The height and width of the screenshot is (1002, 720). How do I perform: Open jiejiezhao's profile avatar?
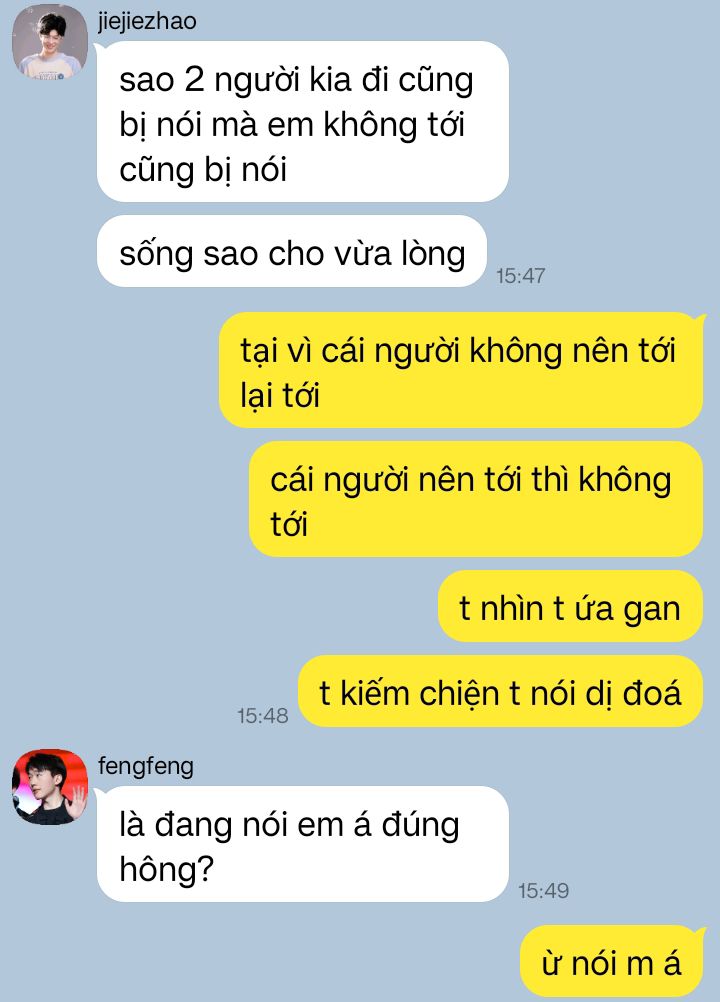click(50, 42)
